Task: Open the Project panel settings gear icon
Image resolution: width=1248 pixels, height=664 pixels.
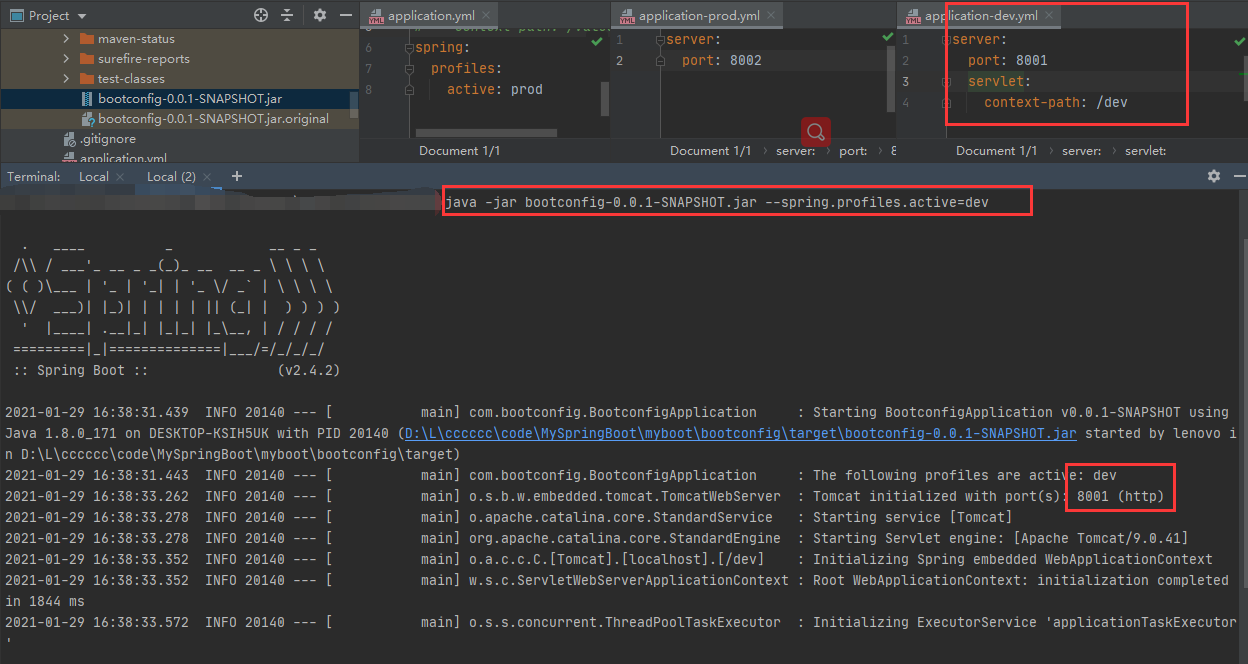Action: (318, 15)
